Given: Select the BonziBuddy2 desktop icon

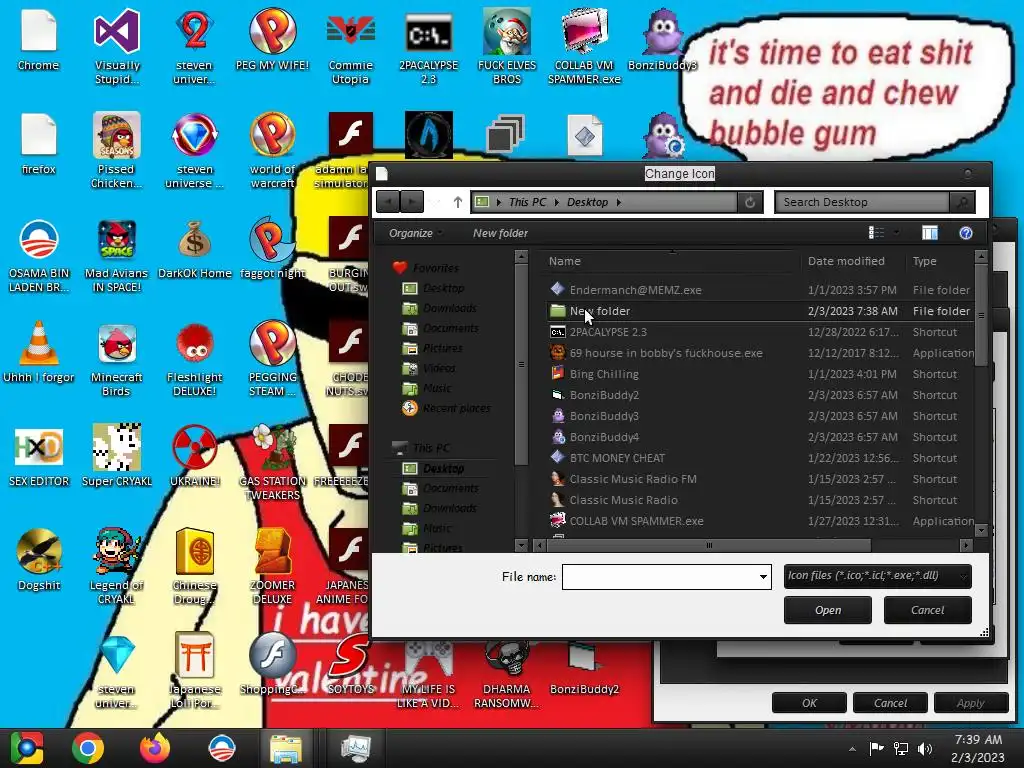Looking at the screenshot, I should coord(584,666).
